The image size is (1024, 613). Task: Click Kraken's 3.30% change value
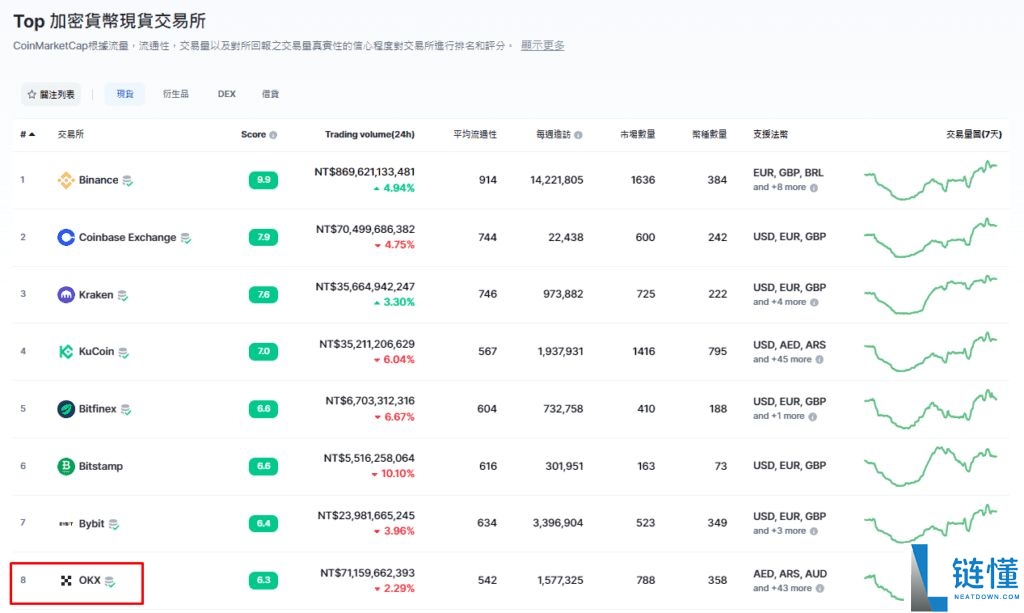coord(399,302)
